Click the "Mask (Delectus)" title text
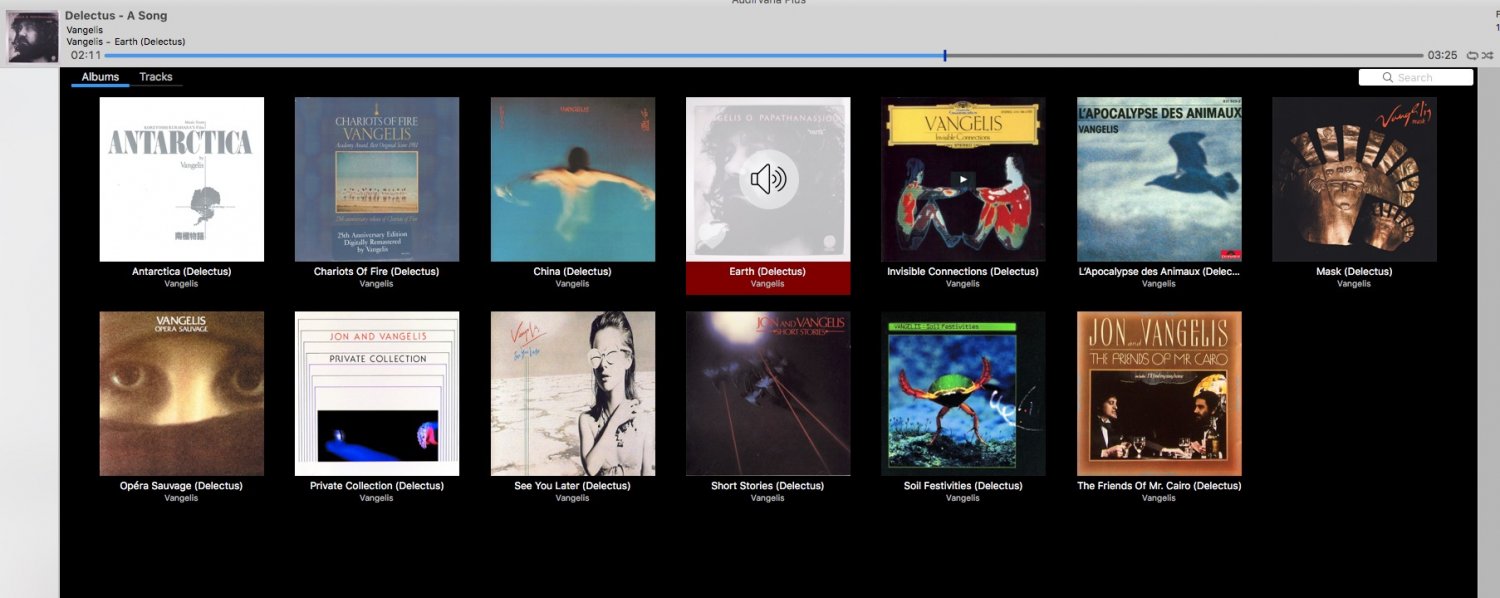The image size is (1500, 598). pos(1354,271)
